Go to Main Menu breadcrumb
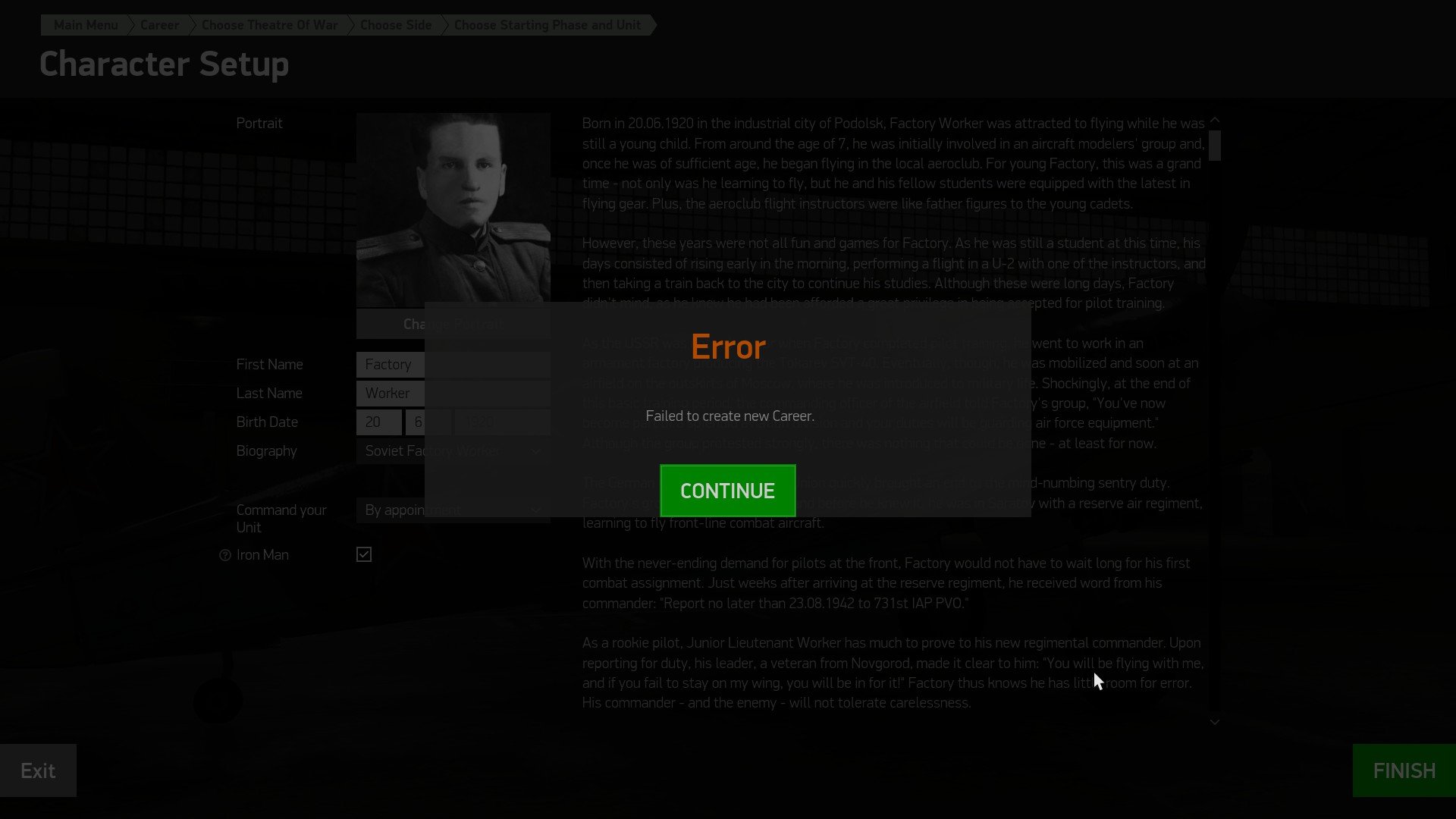Image resolution: width=1456 pixels, height=819 pixels. [85, 25]
